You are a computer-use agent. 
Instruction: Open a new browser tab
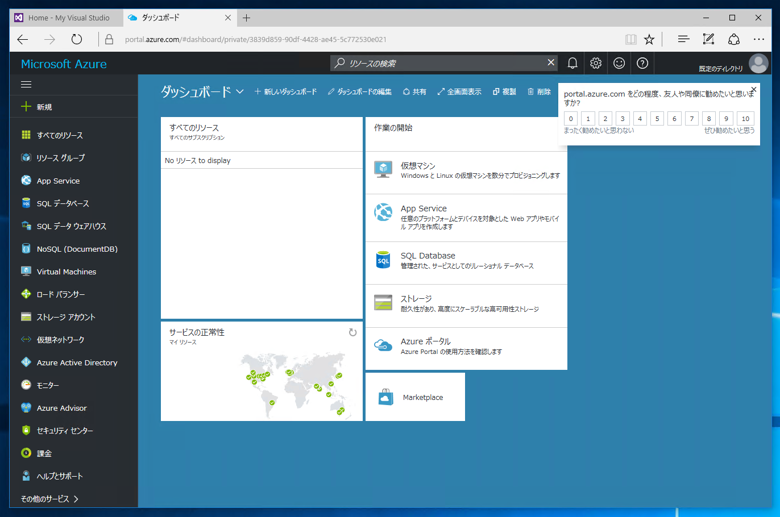coord(246,18)
